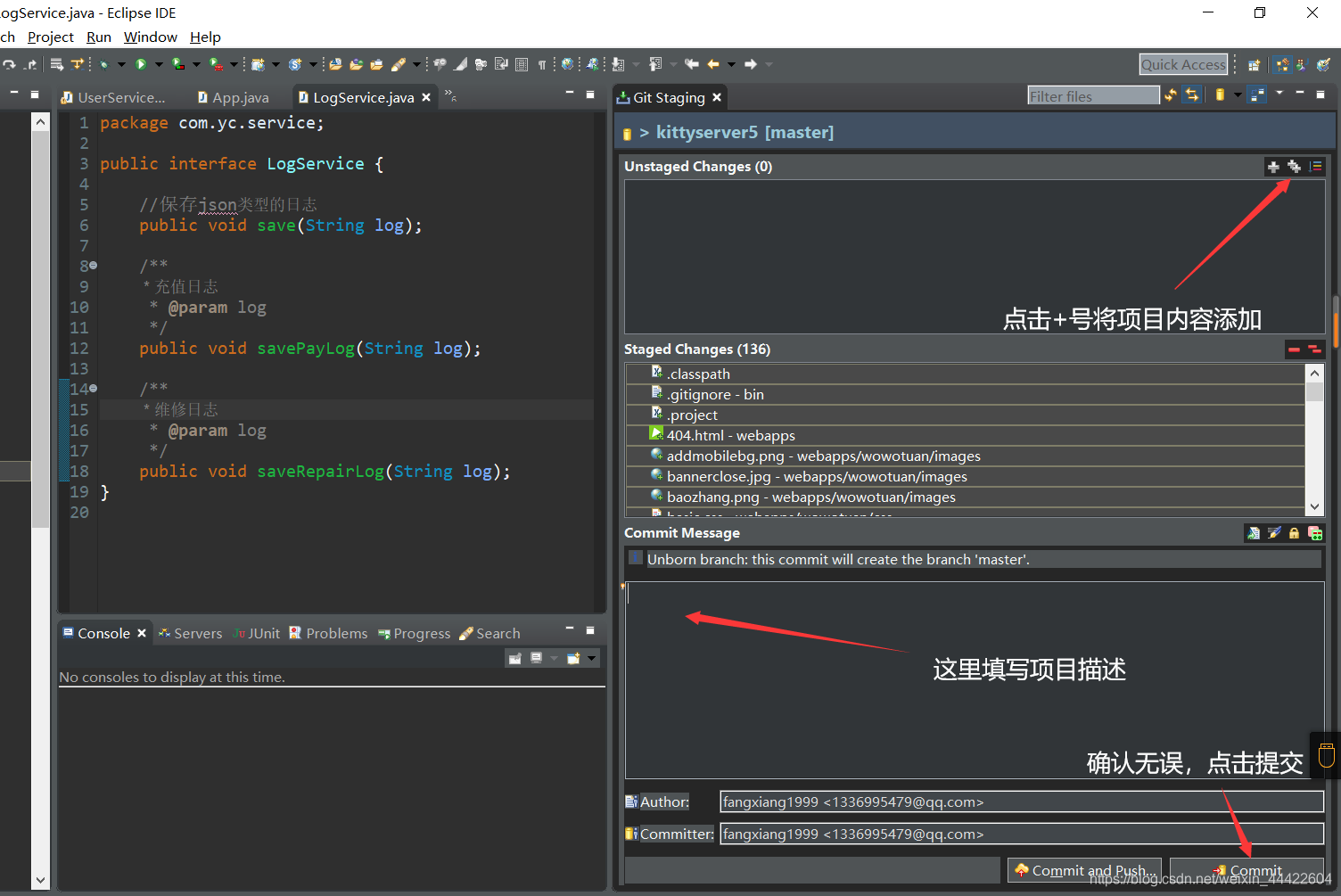
Task: Toggle the Sign commit lock icon
Action: [x=1294, y=533]
